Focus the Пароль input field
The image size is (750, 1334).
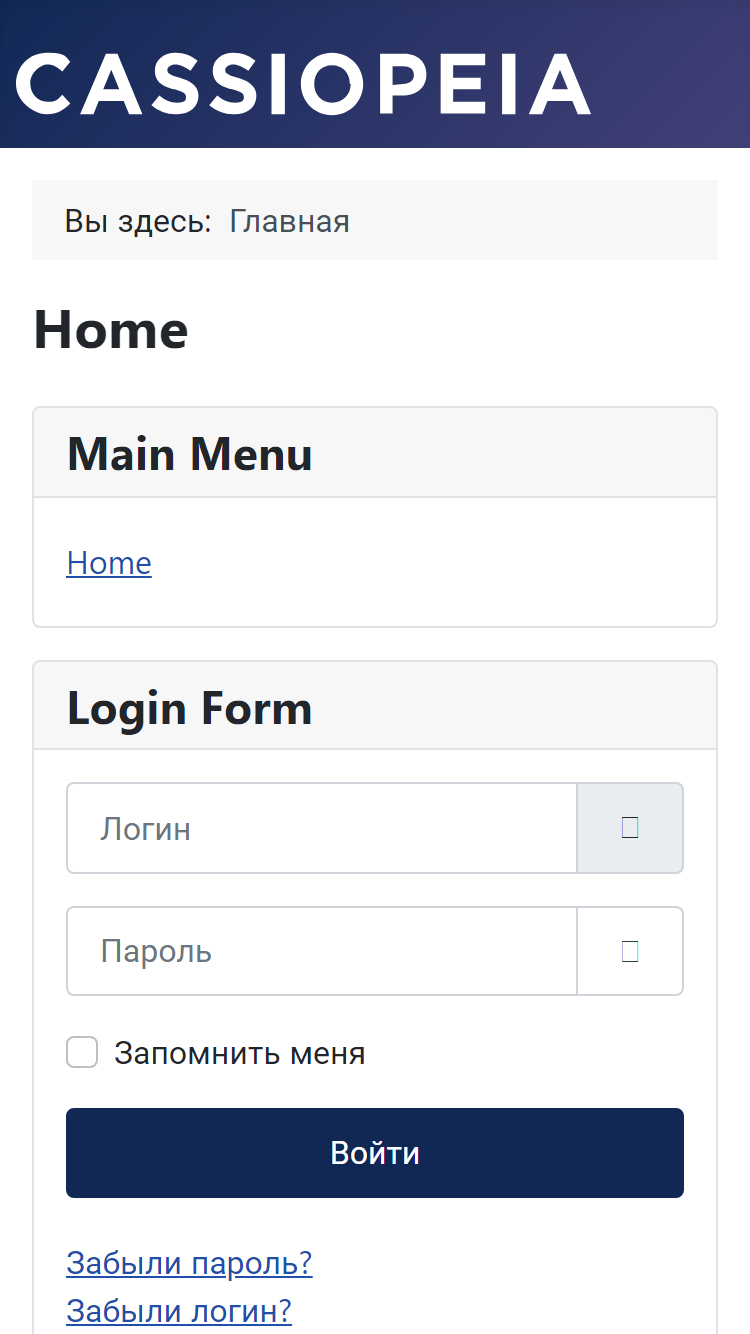pyautogui.click(x=322, y=951)
